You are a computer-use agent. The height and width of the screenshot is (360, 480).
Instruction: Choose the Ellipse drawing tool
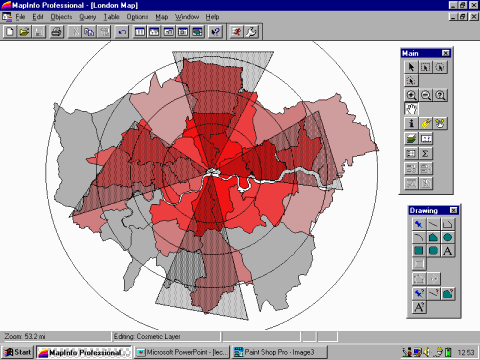pos(447,237)
